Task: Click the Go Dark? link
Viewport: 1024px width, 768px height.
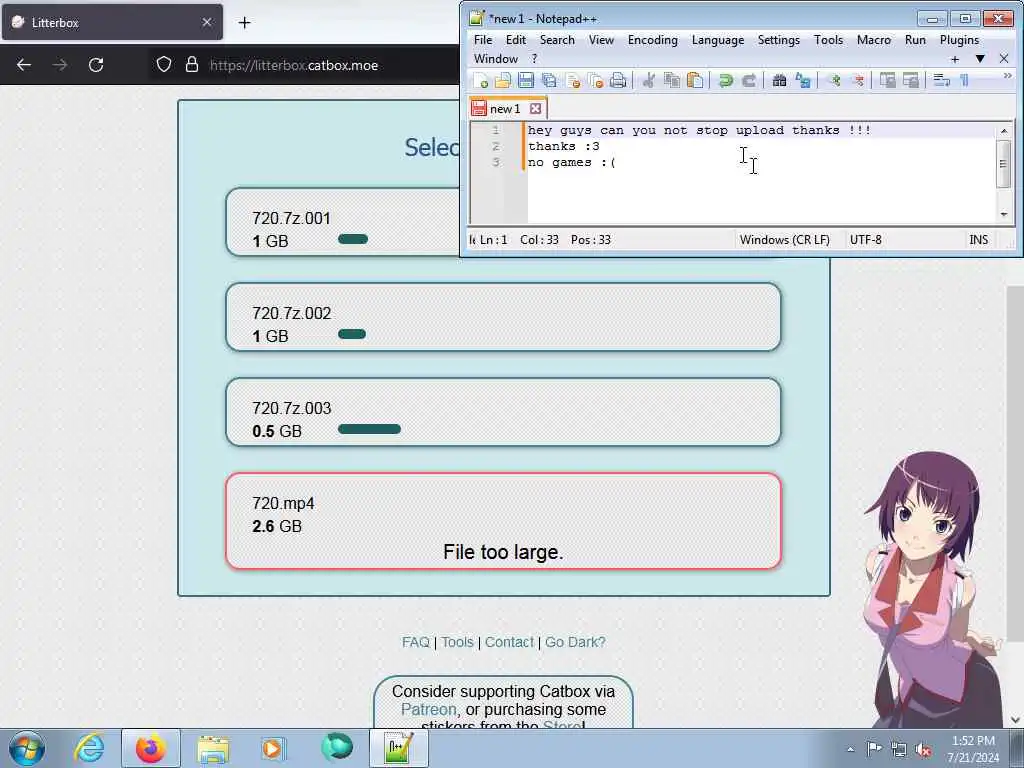Action: click(x=575, y=642)
